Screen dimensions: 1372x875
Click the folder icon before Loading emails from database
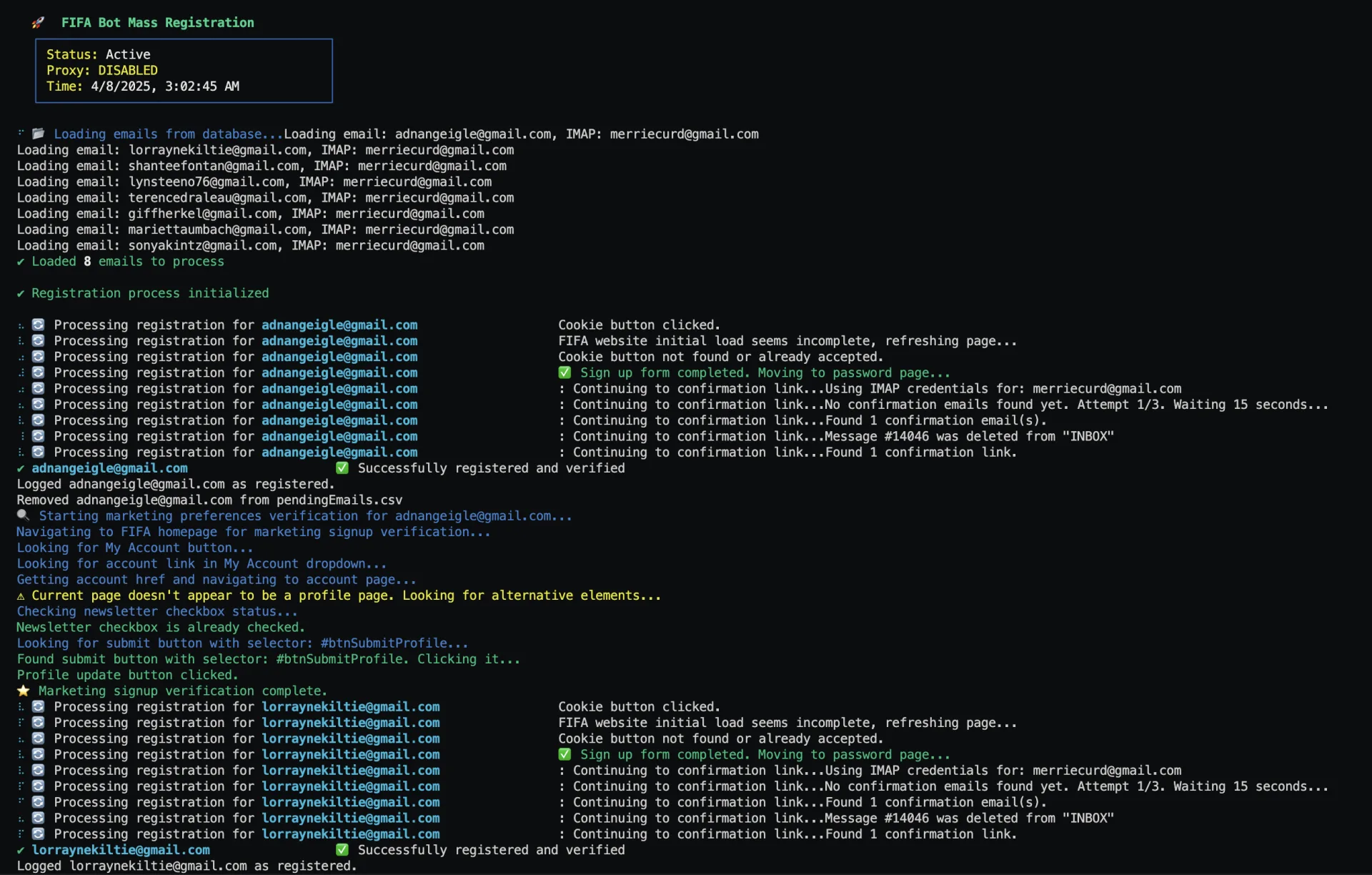point(39,134)
